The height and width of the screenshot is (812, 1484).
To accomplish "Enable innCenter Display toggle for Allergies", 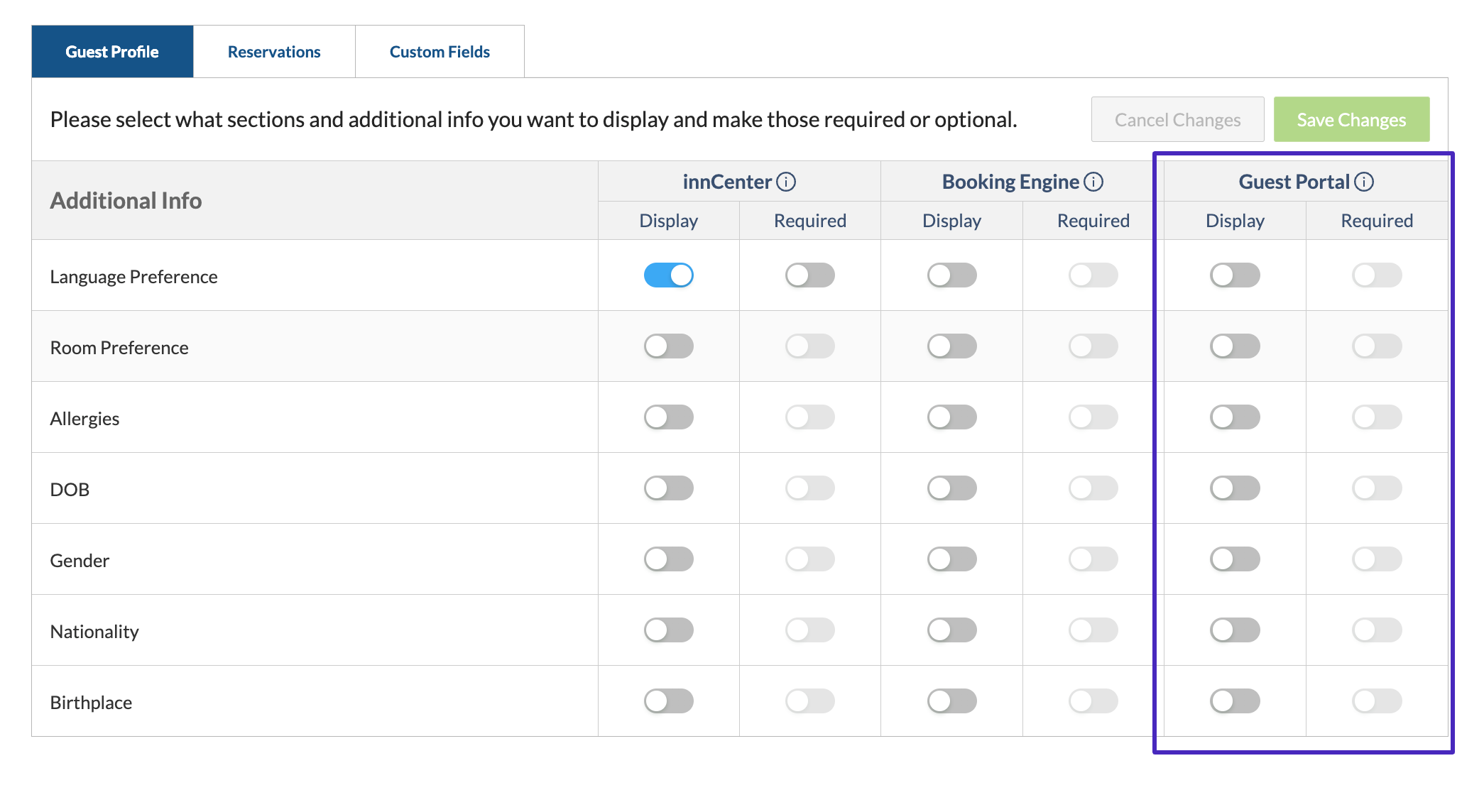I will click(668, 417).
